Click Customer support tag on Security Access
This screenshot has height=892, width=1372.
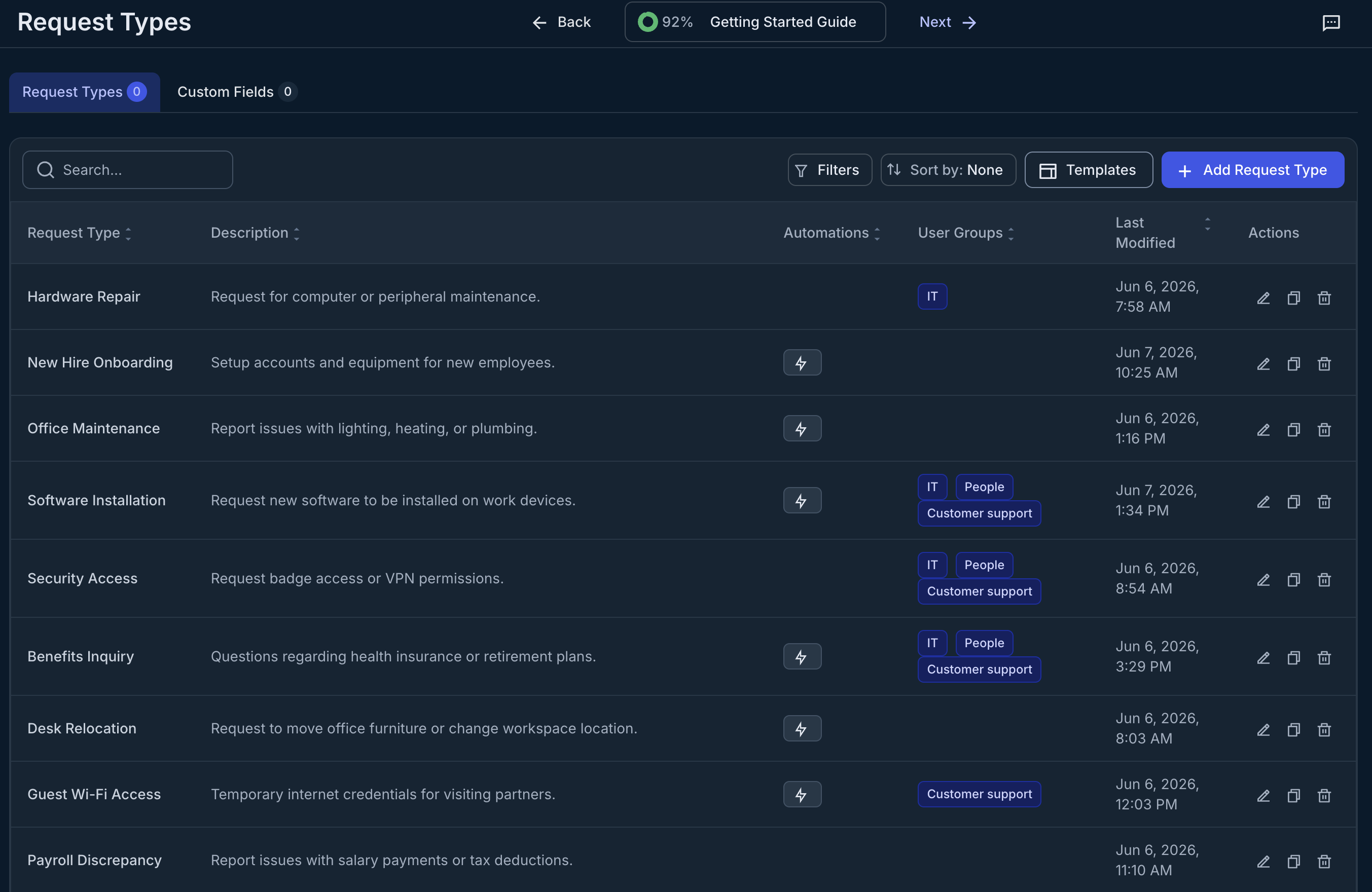tap(979, 591)
